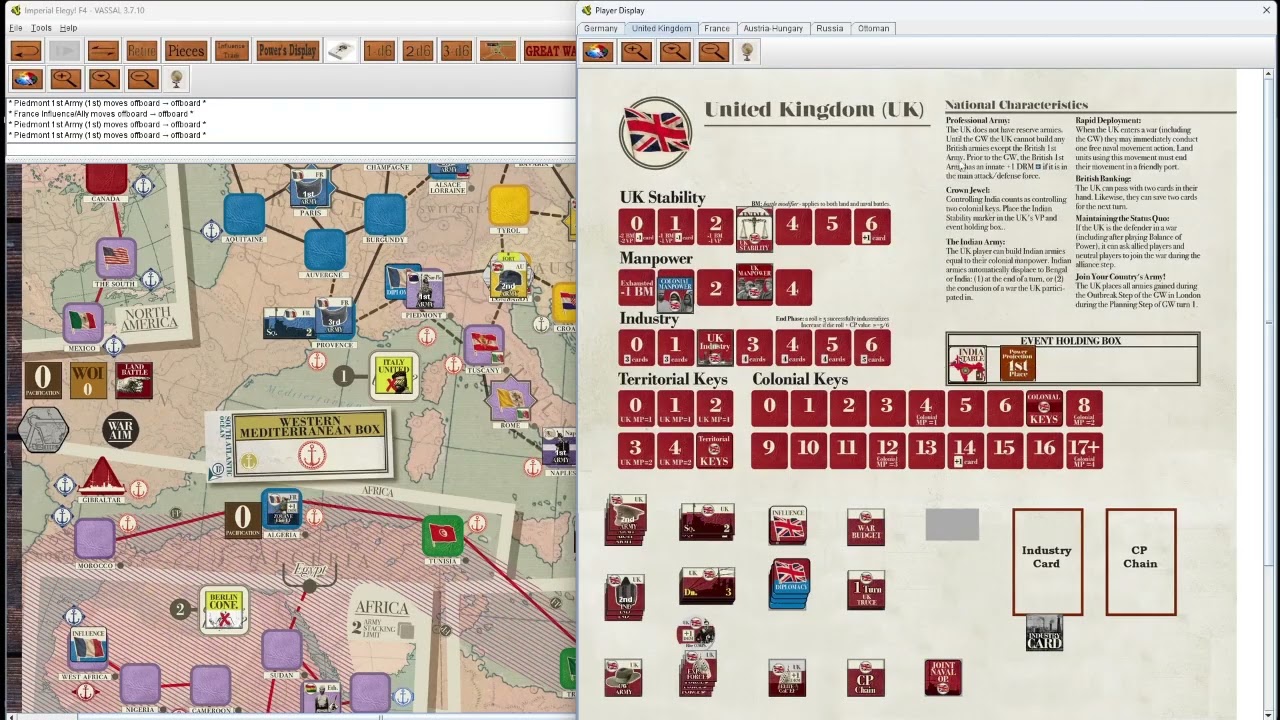Select the UK Stability marker counter
This screenshot has height=720, width=1280.
[x=754, y=230]
